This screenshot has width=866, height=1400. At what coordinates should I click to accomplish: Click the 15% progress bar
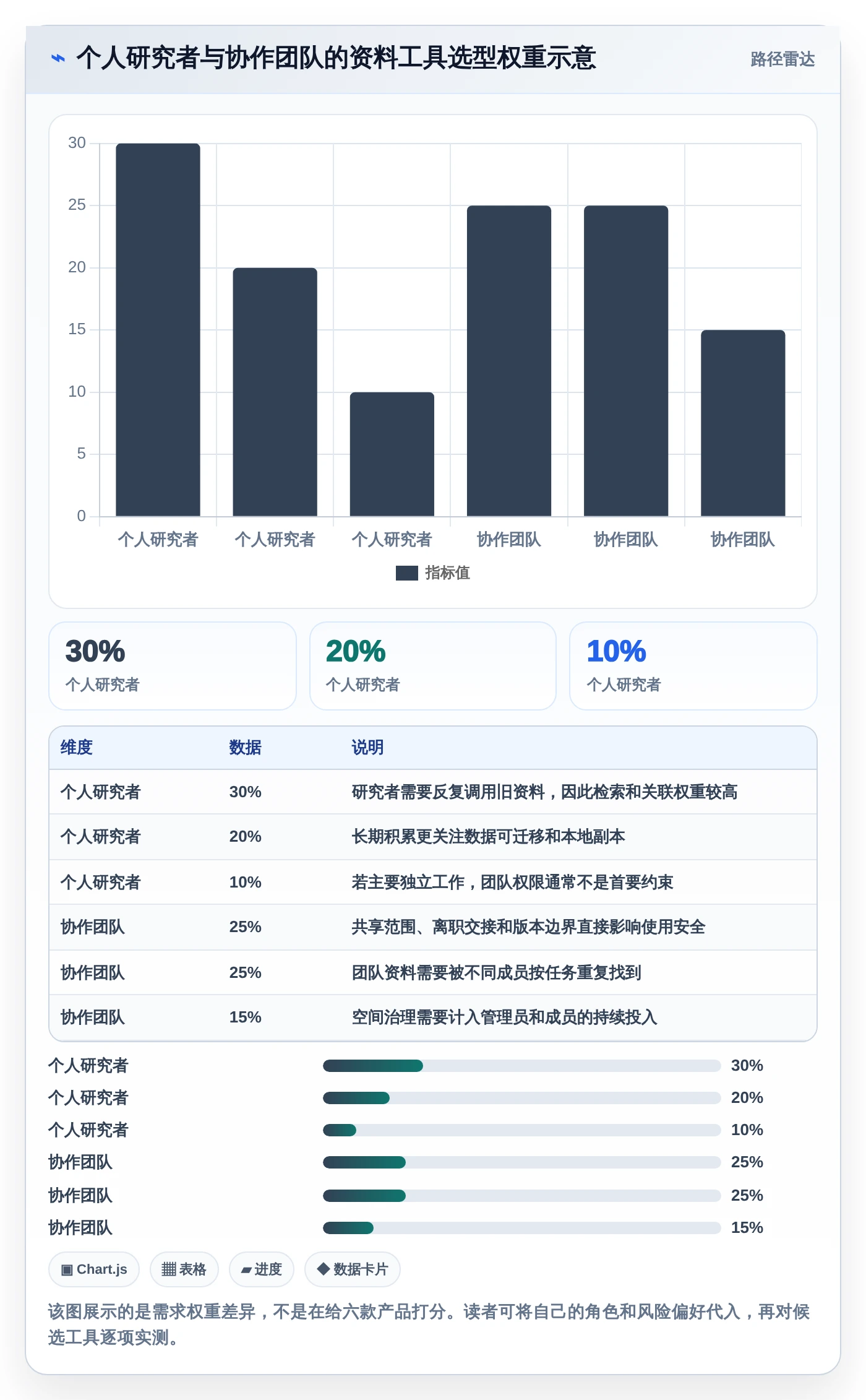[x=521, y=1228]
